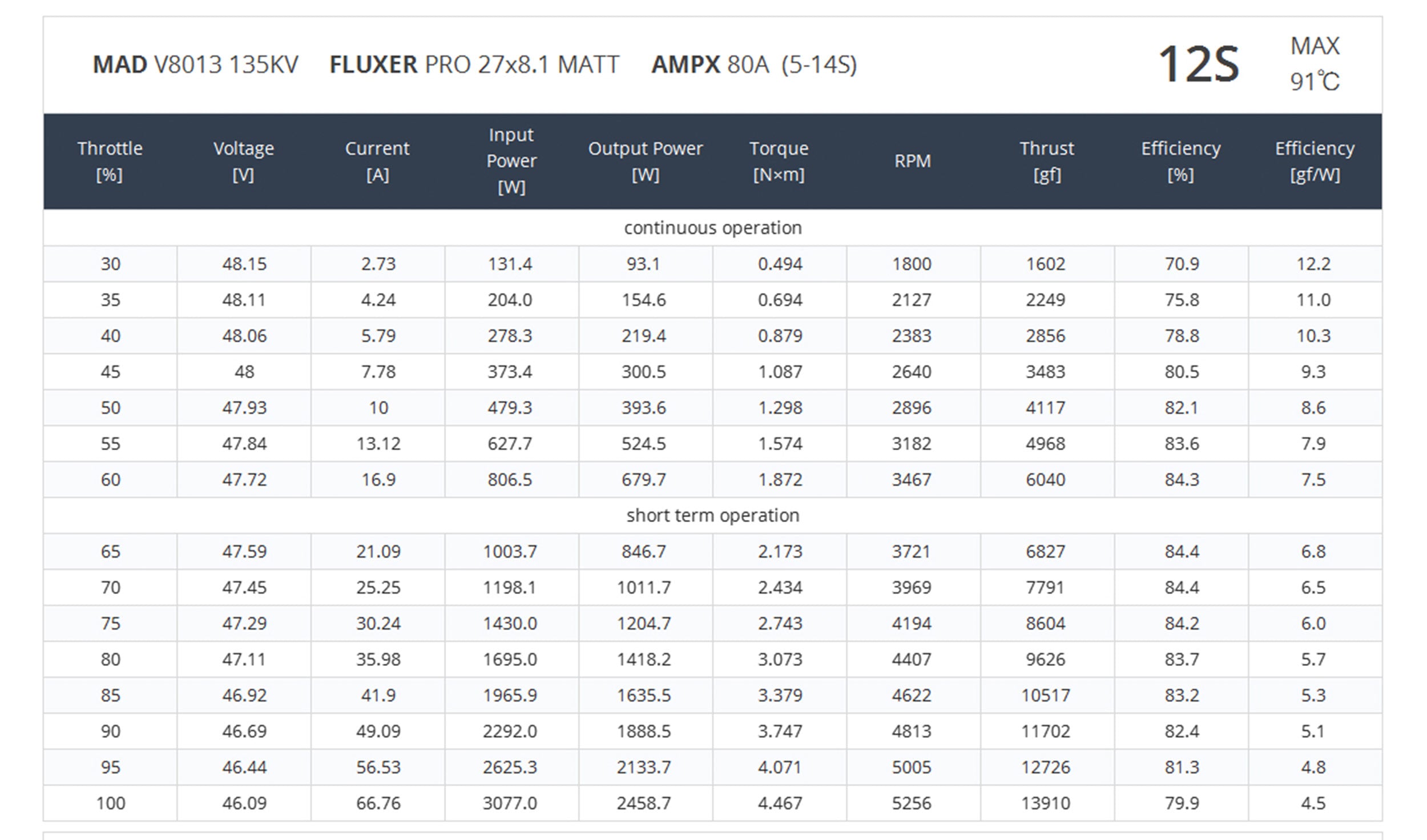Select the FLUXER PRO 27x8.1 MATT text
Screen dimensions: 1427x840
(x=474, y=64)
